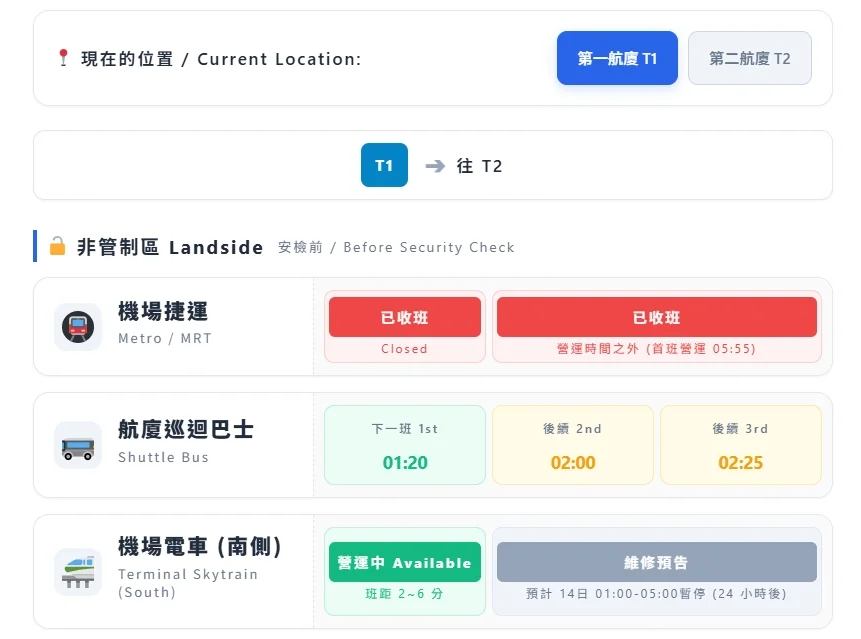The width and height of the screenshot is (861, 639).
Task: Select 第一航廈 T1 as current location
Action: pos(617,58)
